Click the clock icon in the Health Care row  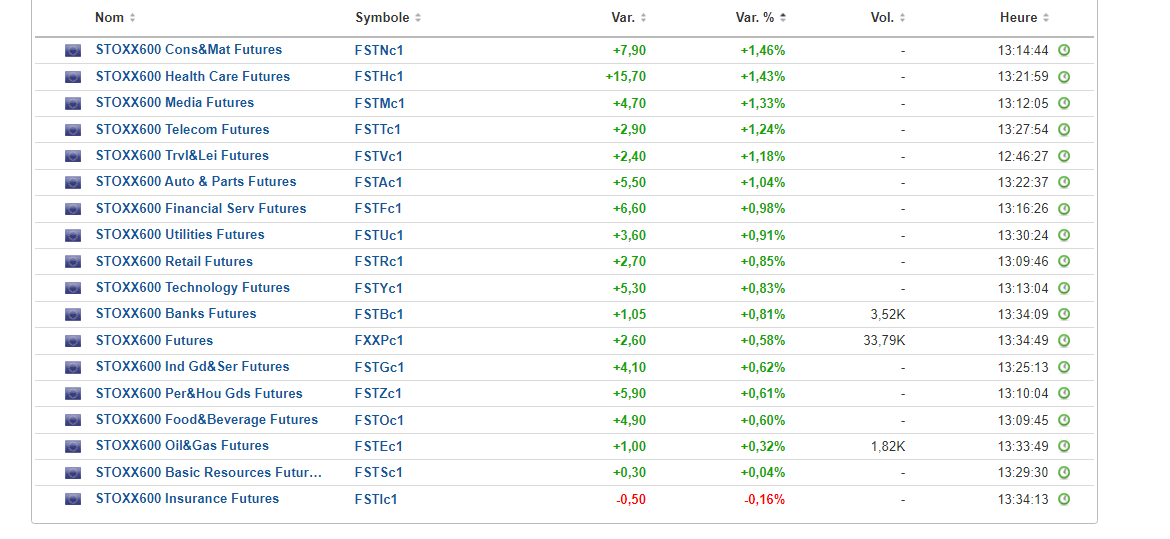(1064, 77)
